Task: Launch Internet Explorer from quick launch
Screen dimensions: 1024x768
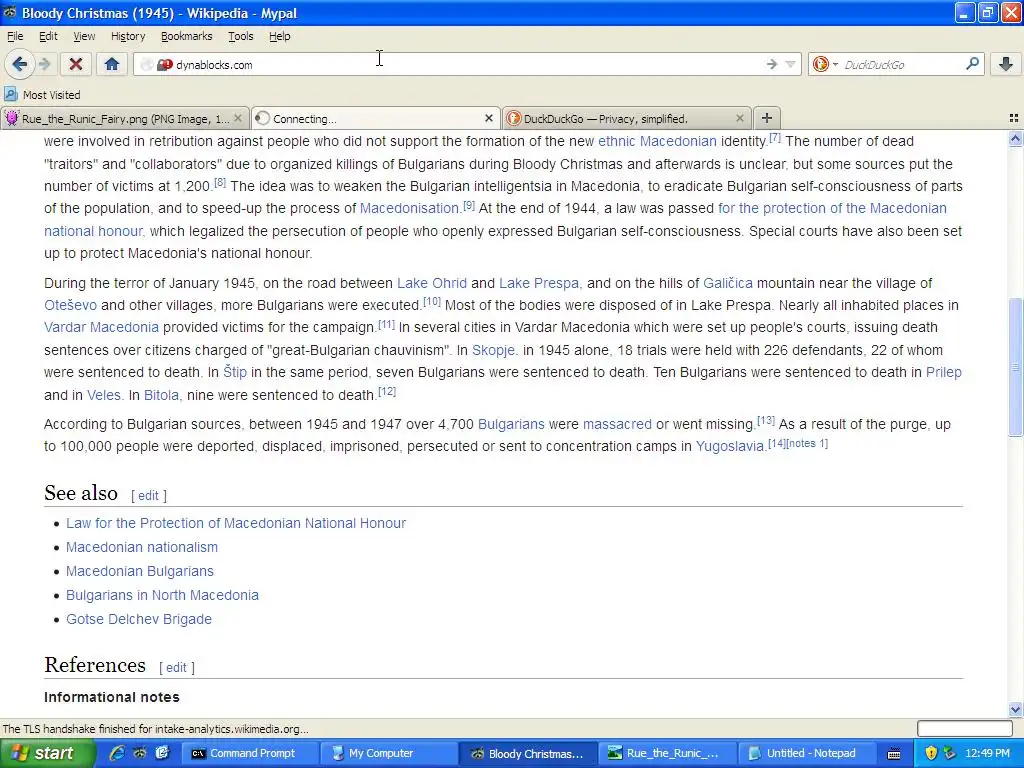Action: 117,754
